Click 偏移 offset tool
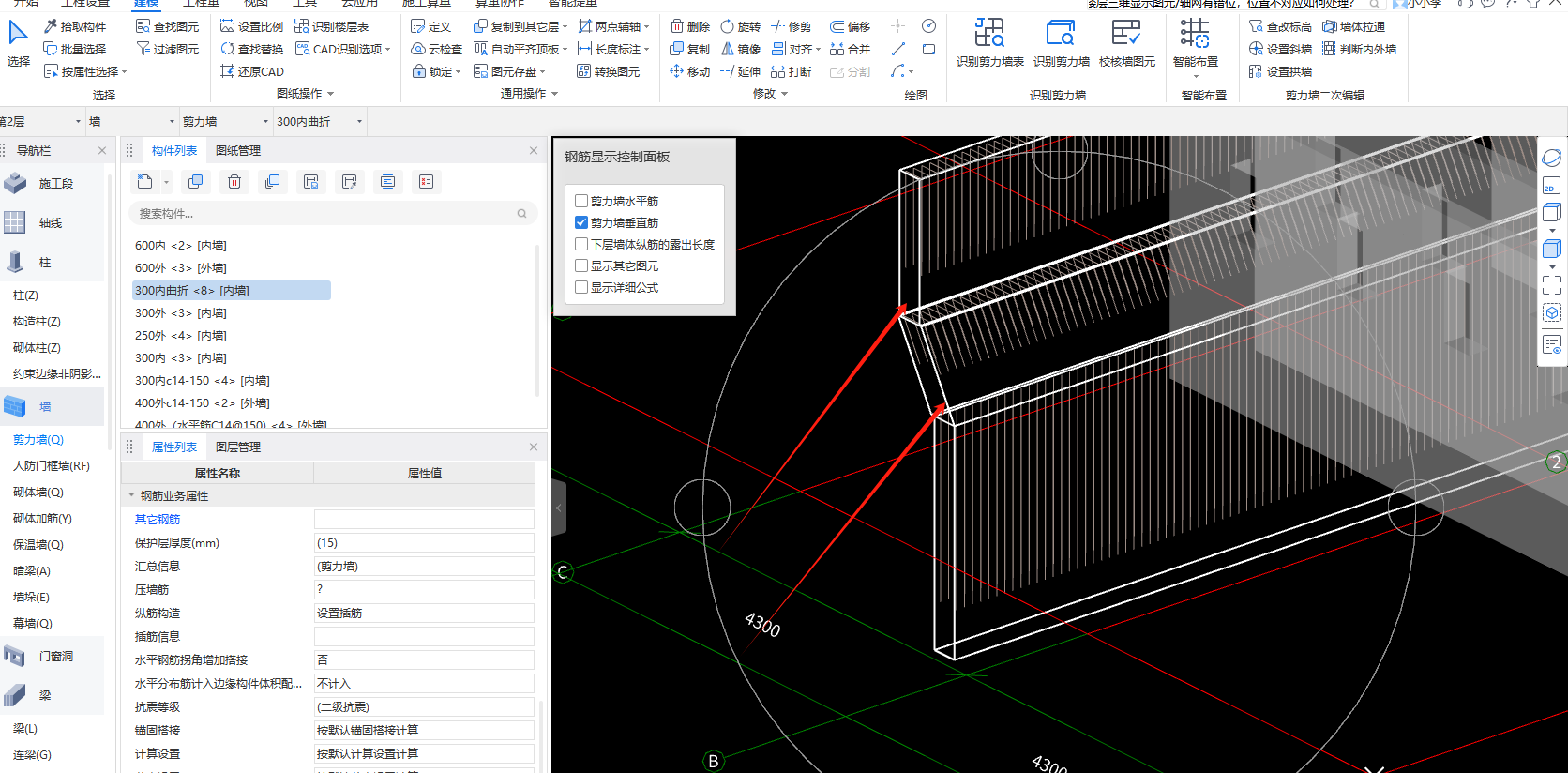This screenshot has height=773, width=1568. click(x=851, y=26)
